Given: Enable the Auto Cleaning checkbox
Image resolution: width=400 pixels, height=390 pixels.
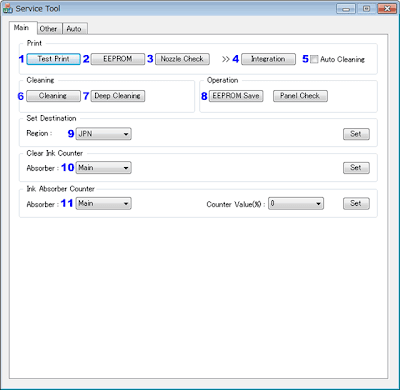Looking at the screenshot, I should click(314, 59).
